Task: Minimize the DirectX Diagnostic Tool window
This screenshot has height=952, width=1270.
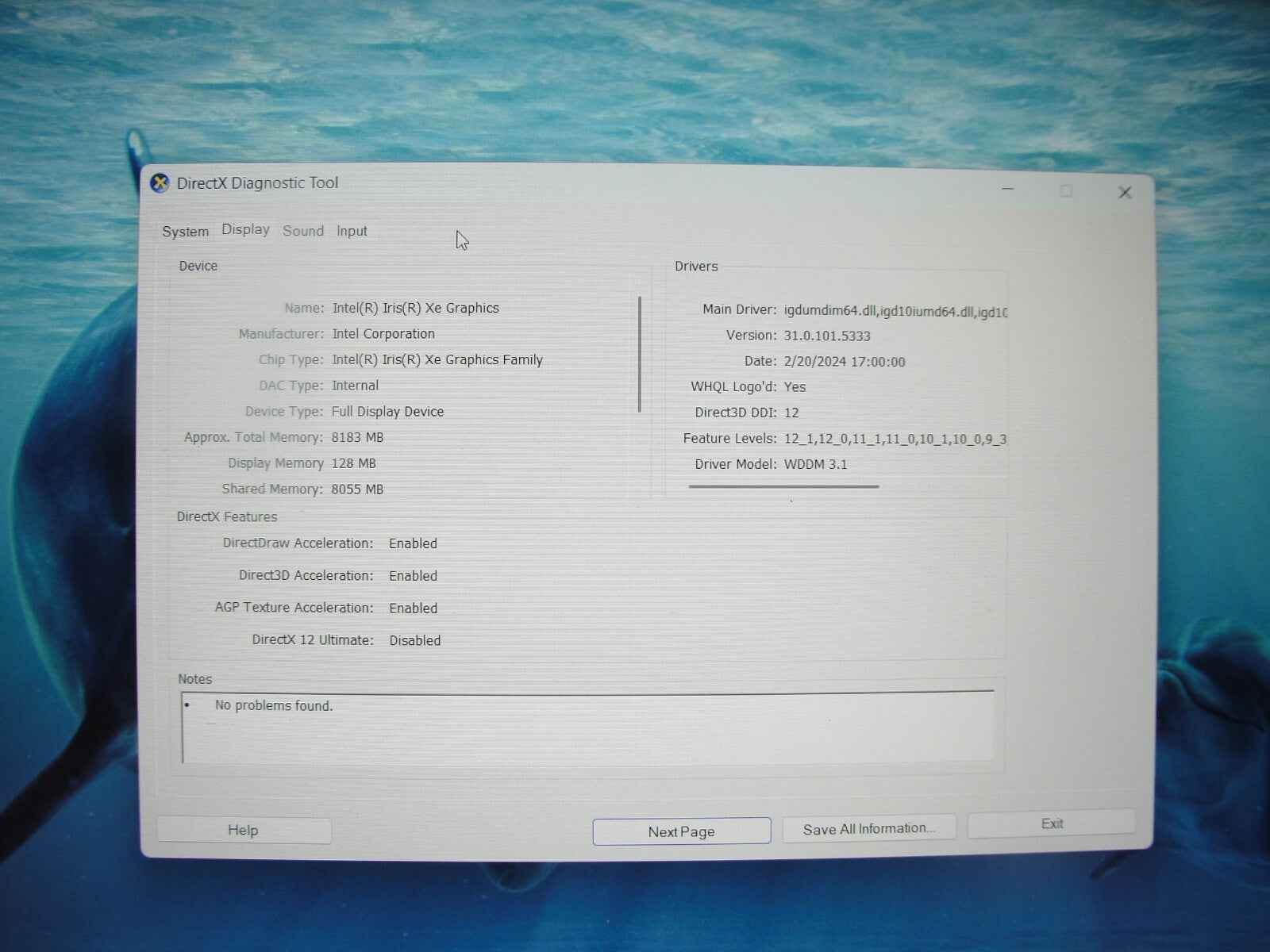Action: 1007,190
